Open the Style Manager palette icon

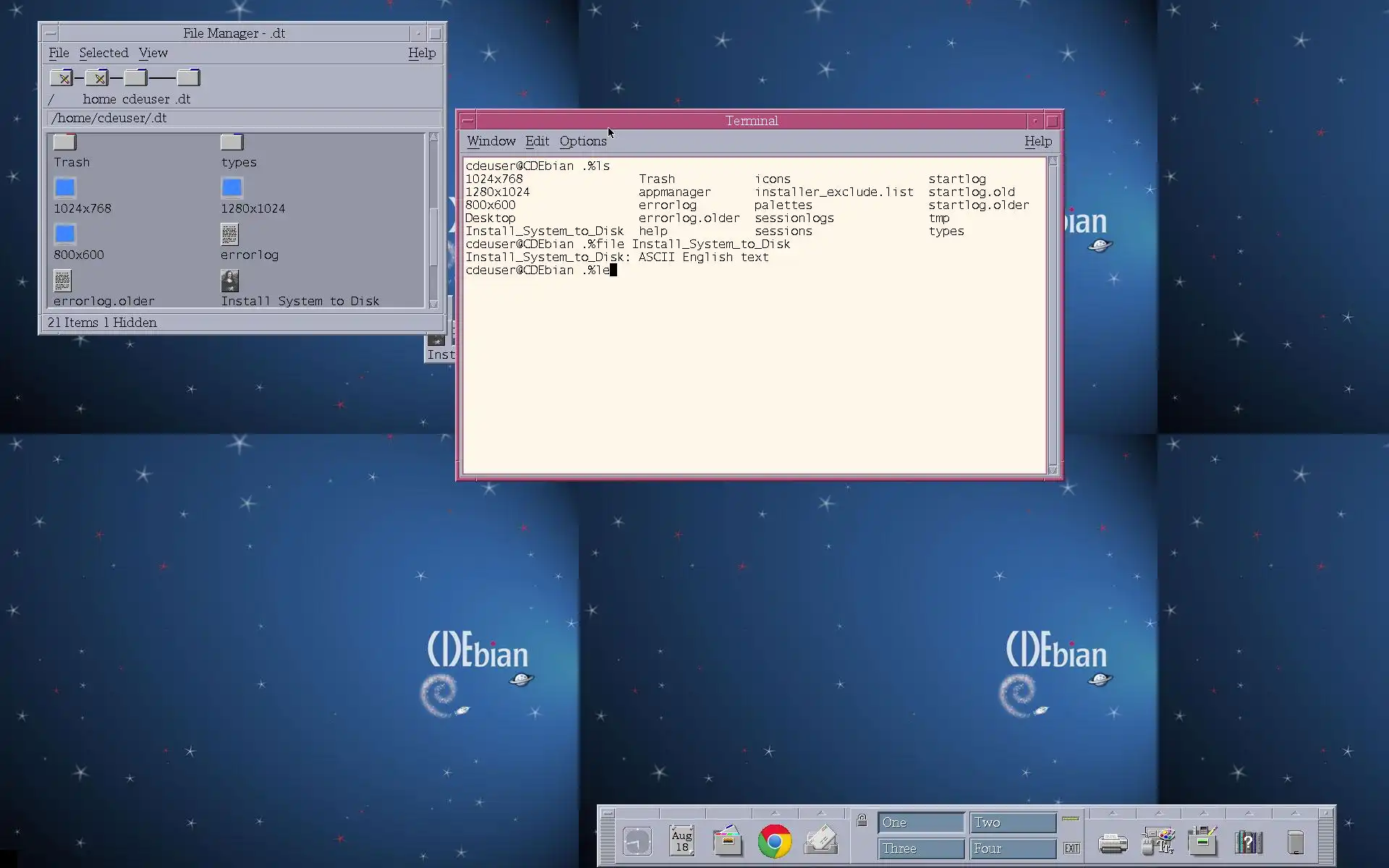coord(1157,842)
